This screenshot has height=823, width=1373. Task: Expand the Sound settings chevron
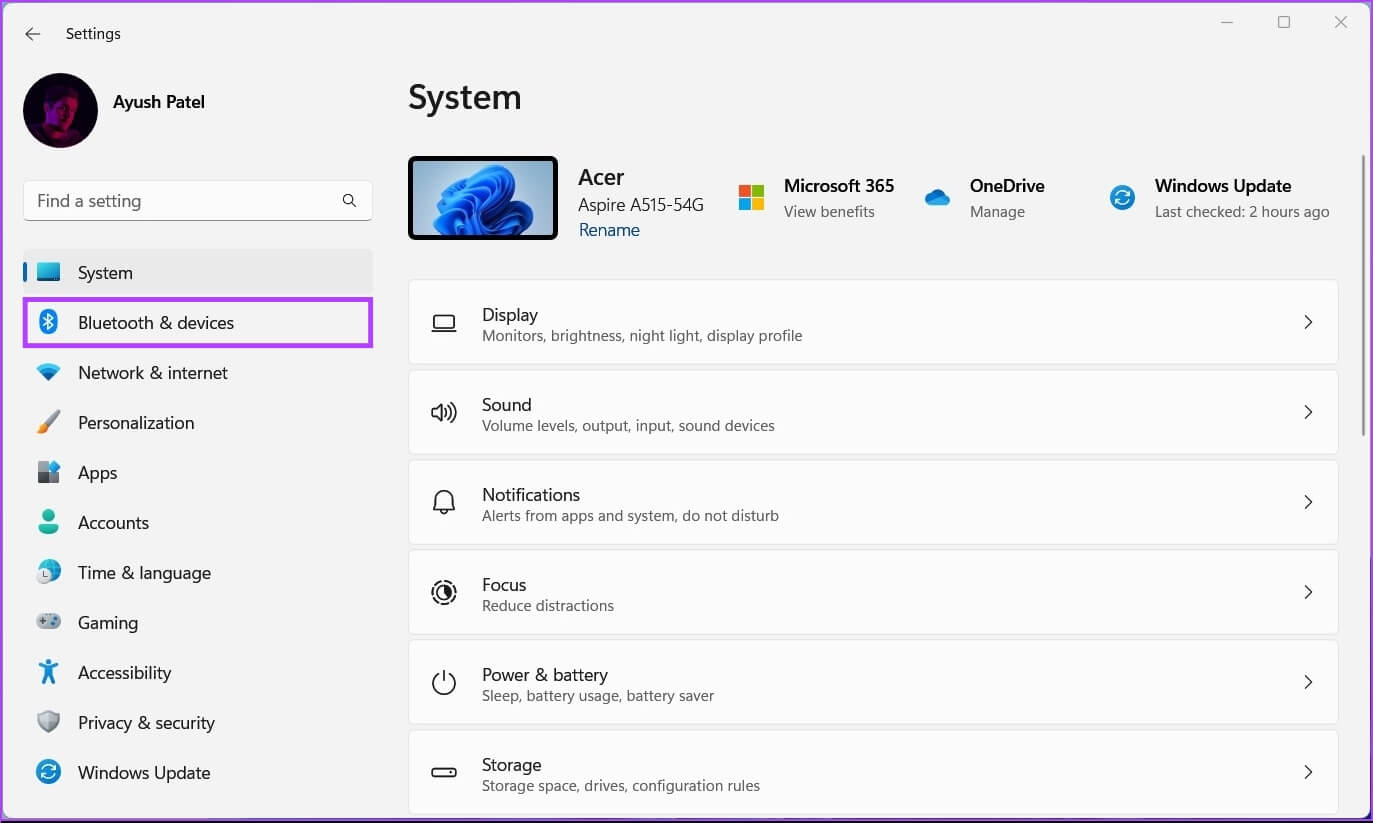(1307, 412)
